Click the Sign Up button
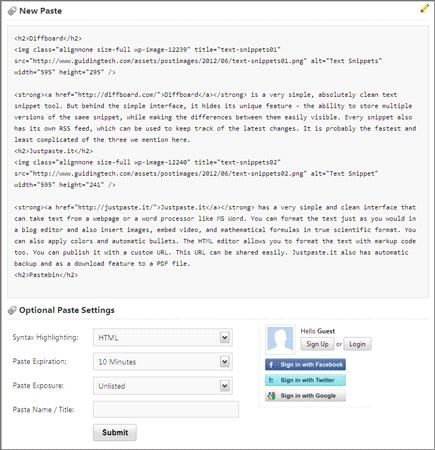Viewport: 435px width, 450px height. (x=317, y=344)
